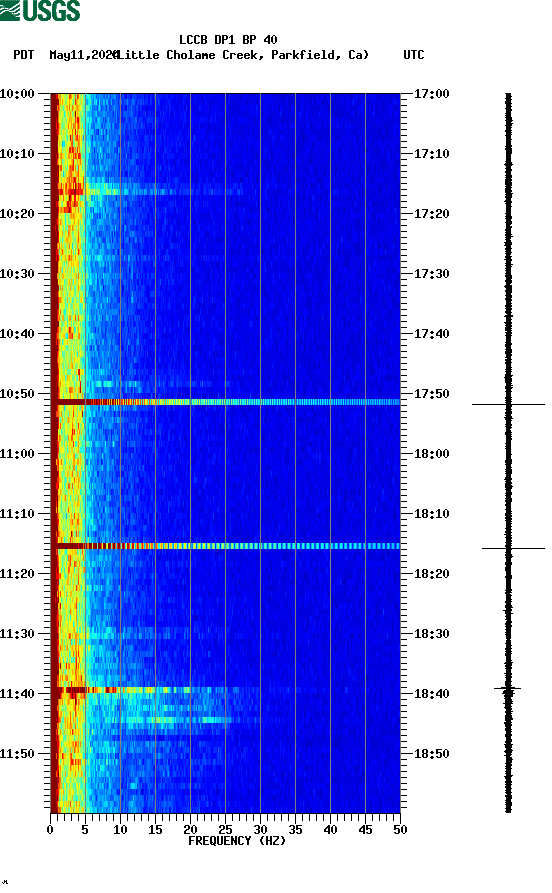Image resolution: width=552 pixels, height=893 pixels.
Task: Click the 'UTC' timezone label
Action: [414, 55]
